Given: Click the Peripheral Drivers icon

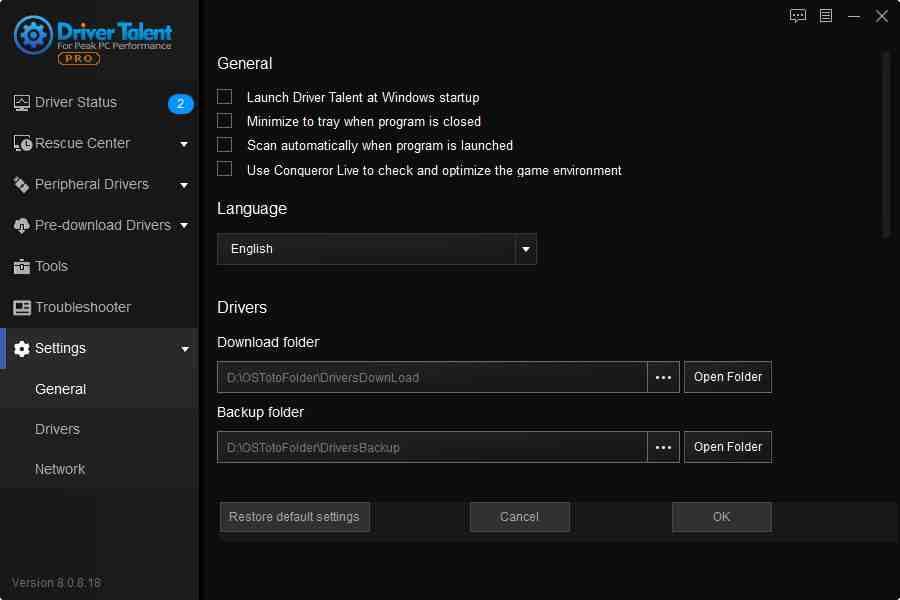Looking at the screenshot, I should [22, 185].
